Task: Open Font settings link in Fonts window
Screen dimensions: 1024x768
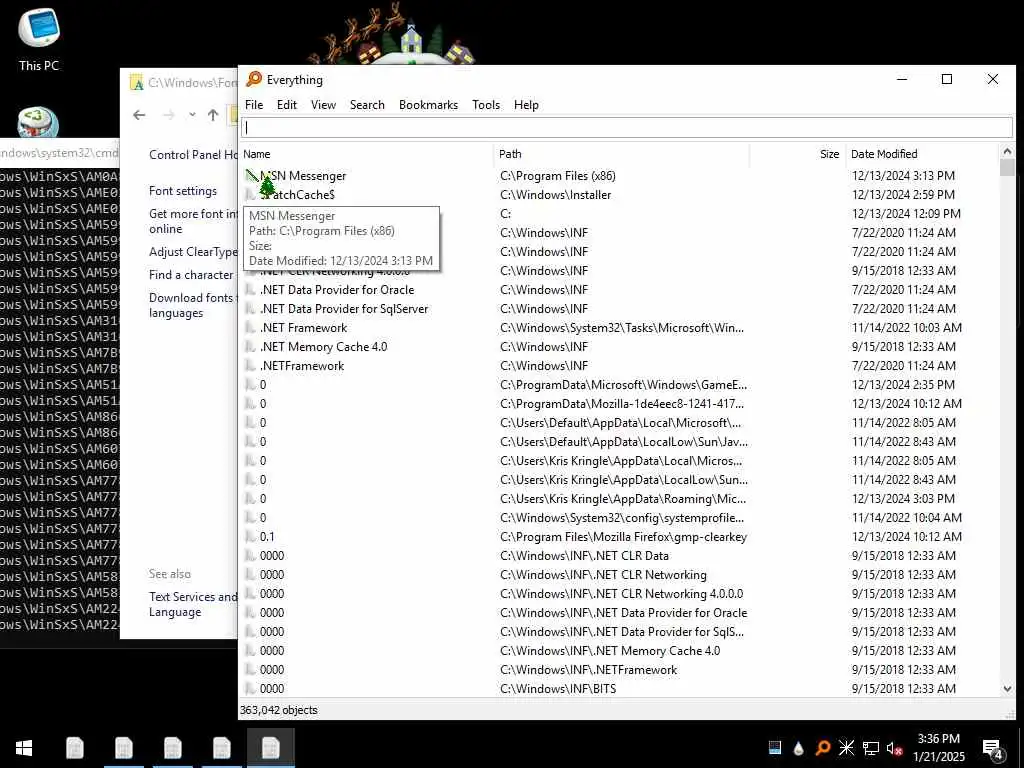Action: tap(183, 191)
